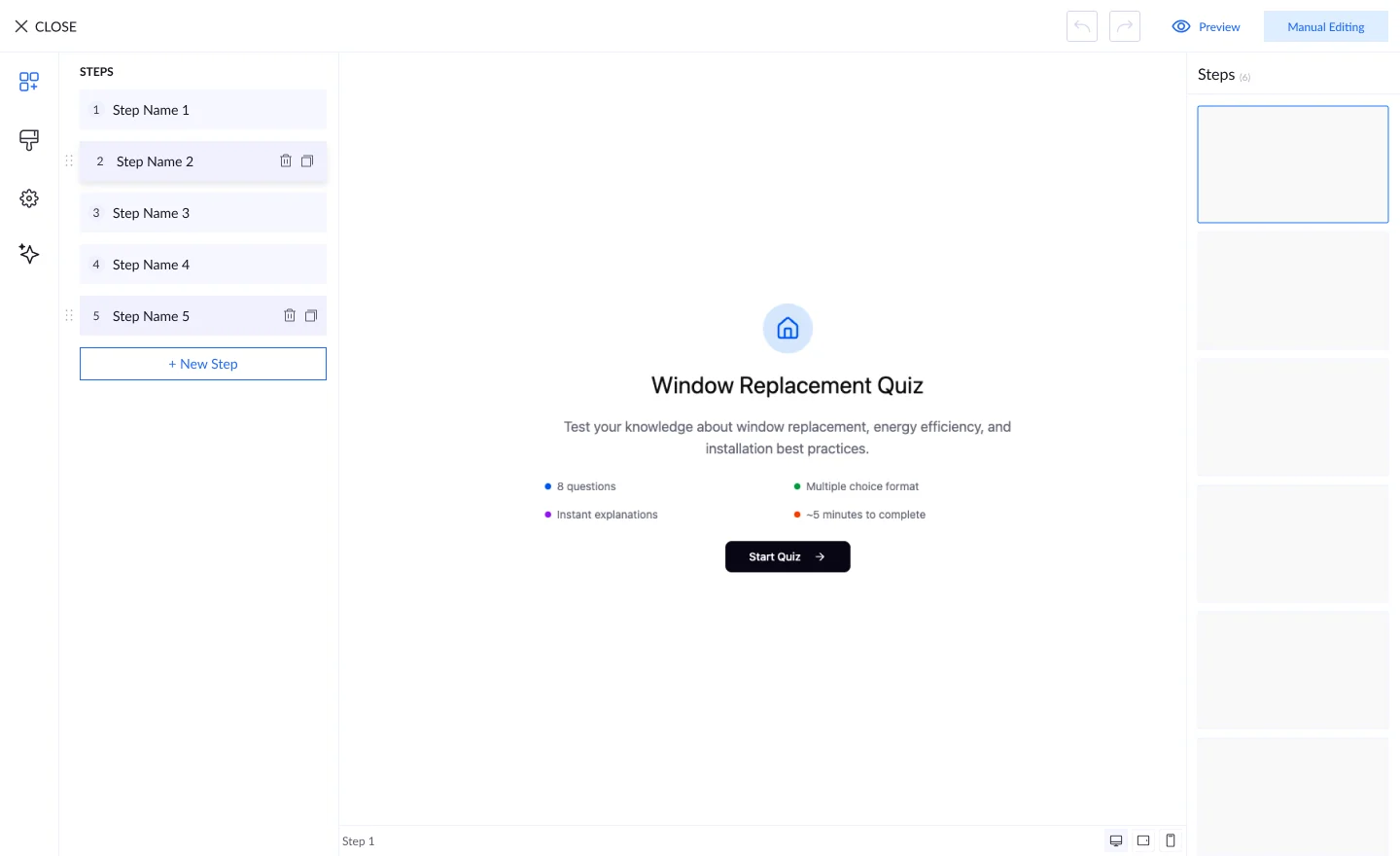1400x856 pixels.
Task: Duplicate Step Name 5 using copy icon
Action: point(311,315)
